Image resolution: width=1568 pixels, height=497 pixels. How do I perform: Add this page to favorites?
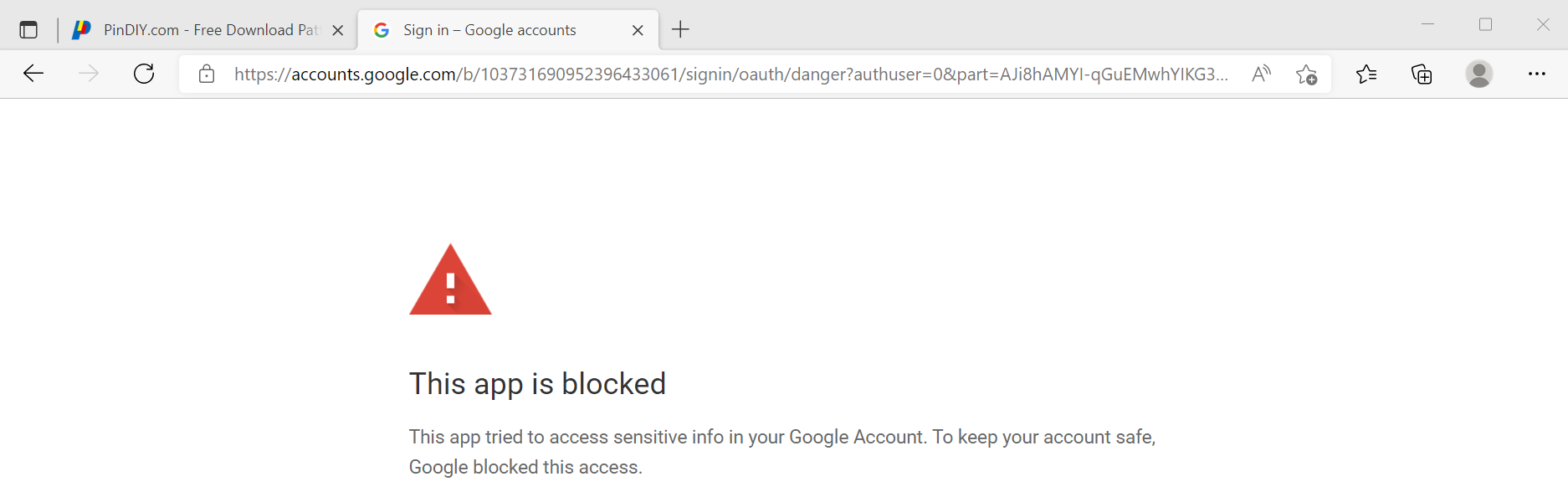click(x=1306, y=74)
